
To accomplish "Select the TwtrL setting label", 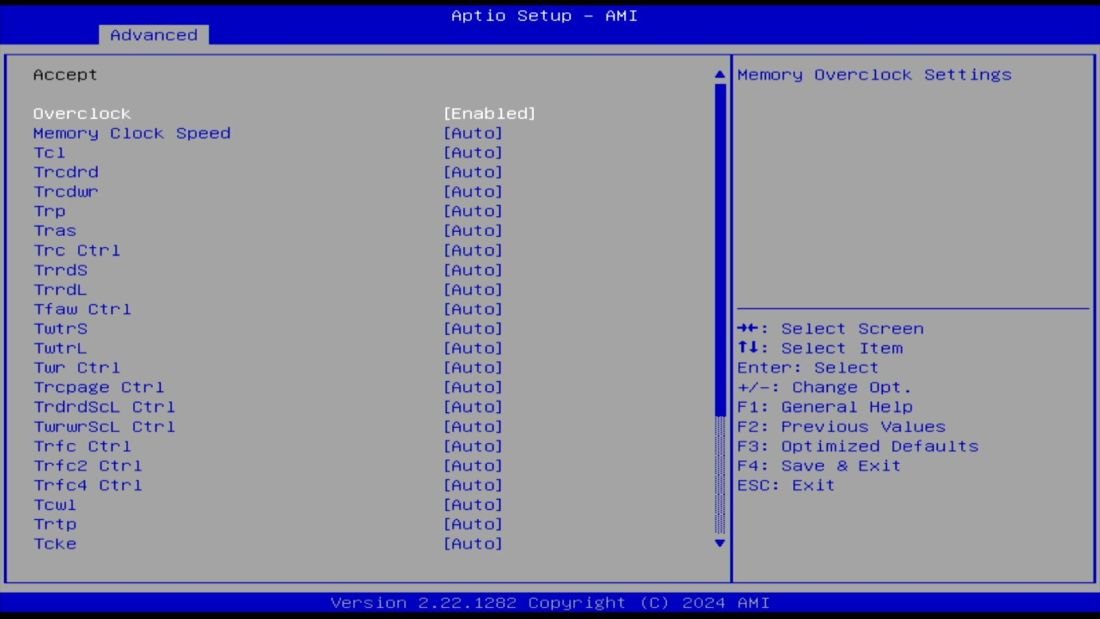I will point(60,348).
